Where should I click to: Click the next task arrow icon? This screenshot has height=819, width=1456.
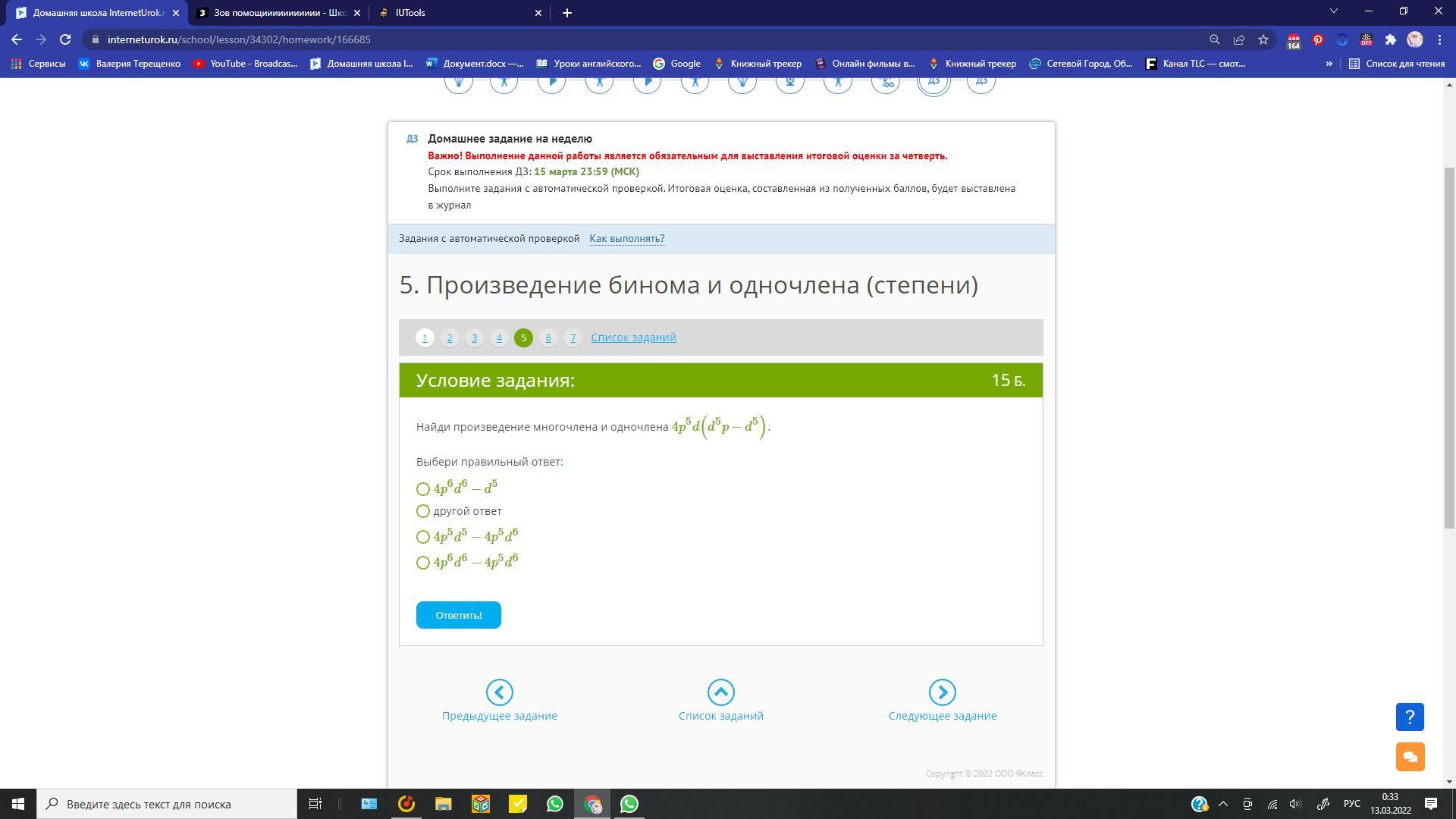coord(942,692)
